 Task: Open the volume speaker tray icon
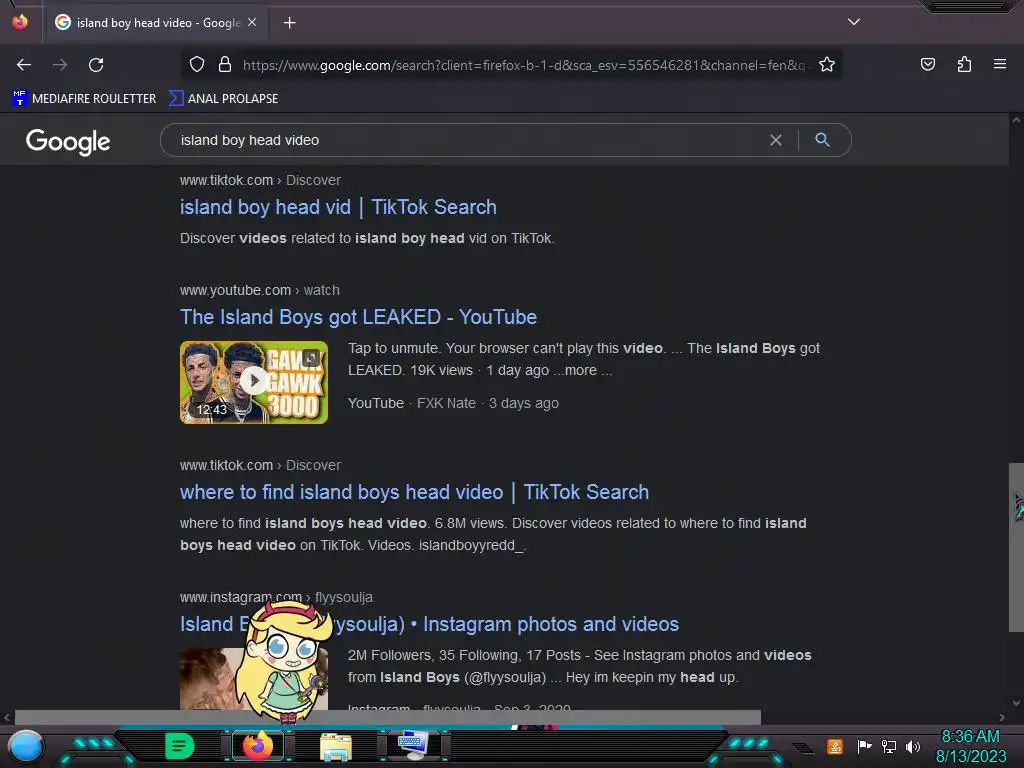(x=912, y=746)
